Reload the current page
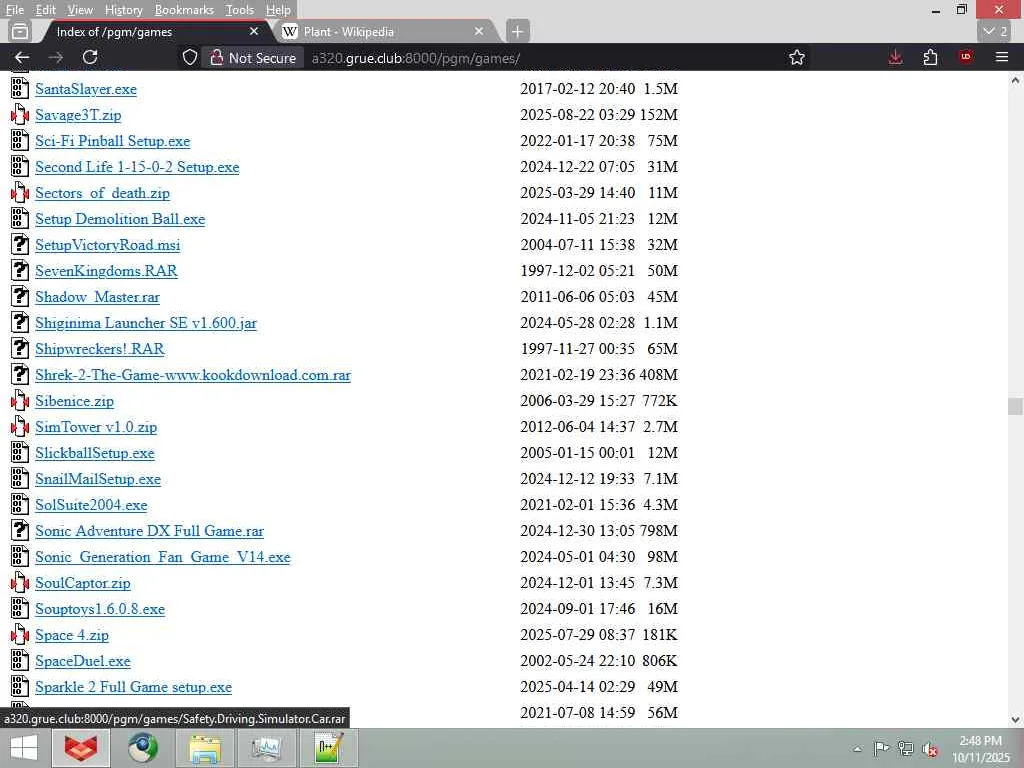The width and height of the screenshot is (1024, 768). coord(90,57)
